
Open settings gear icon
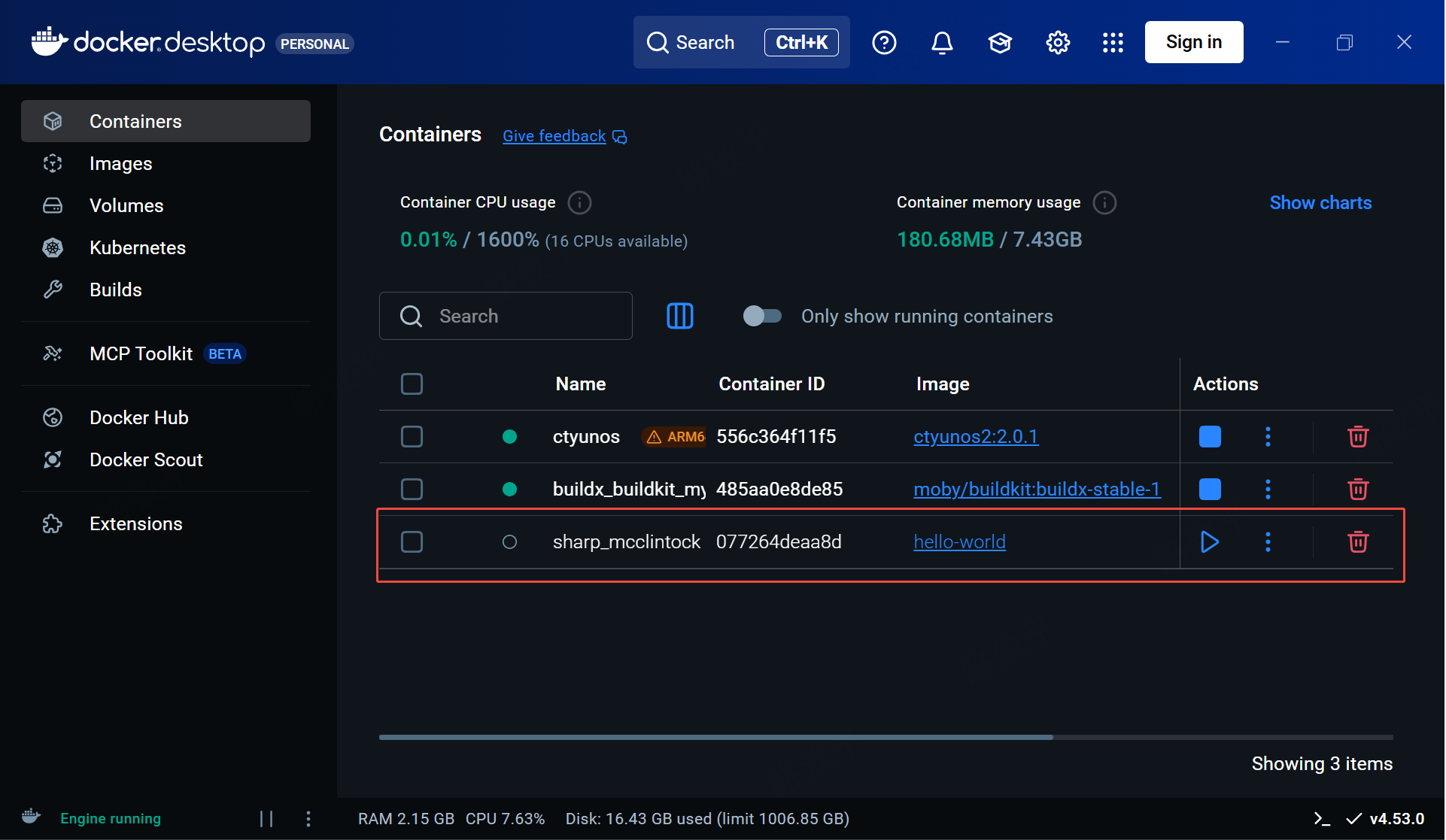tap(1058, 42)
